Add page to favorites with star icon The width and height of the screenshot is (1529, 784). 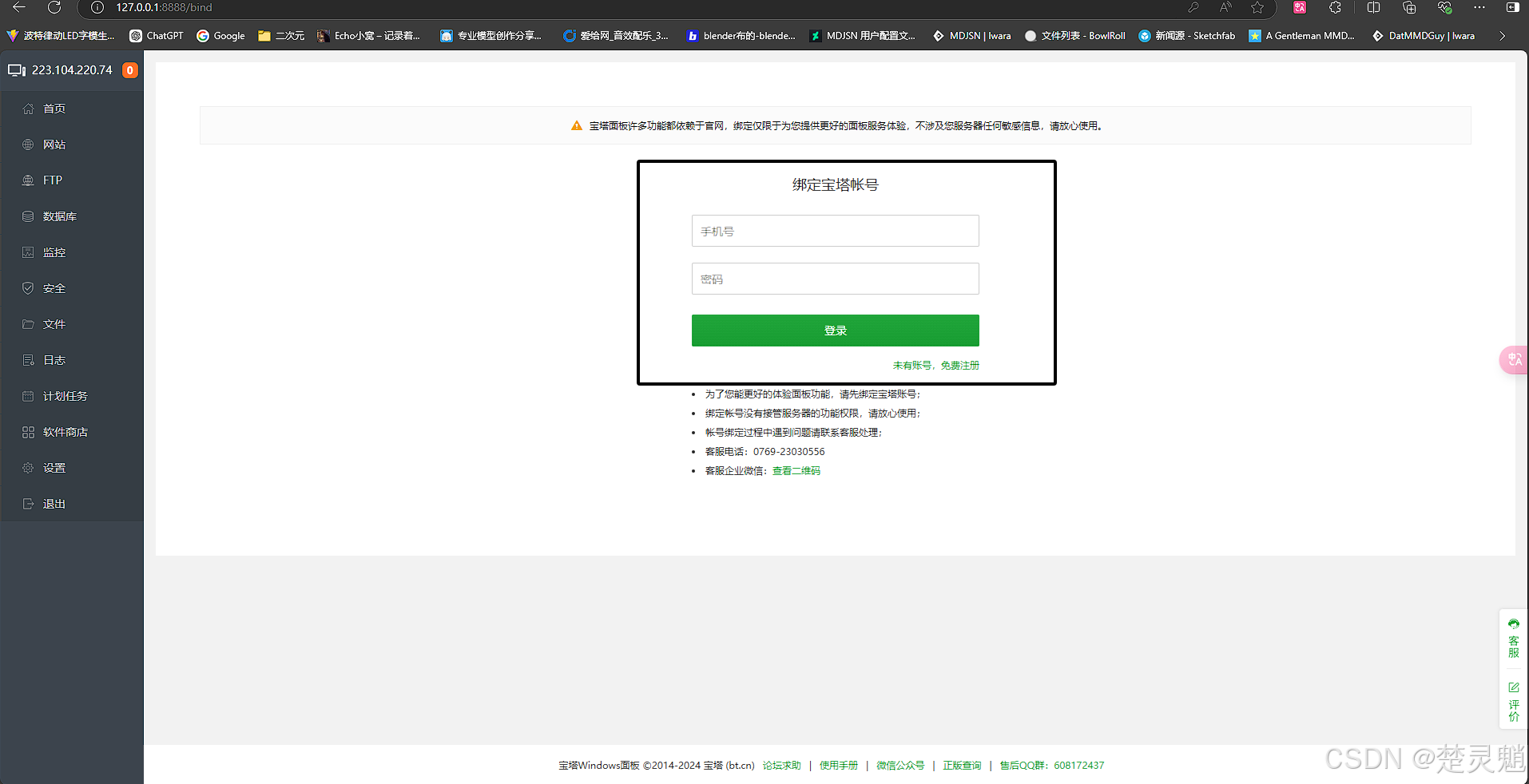1257,7
